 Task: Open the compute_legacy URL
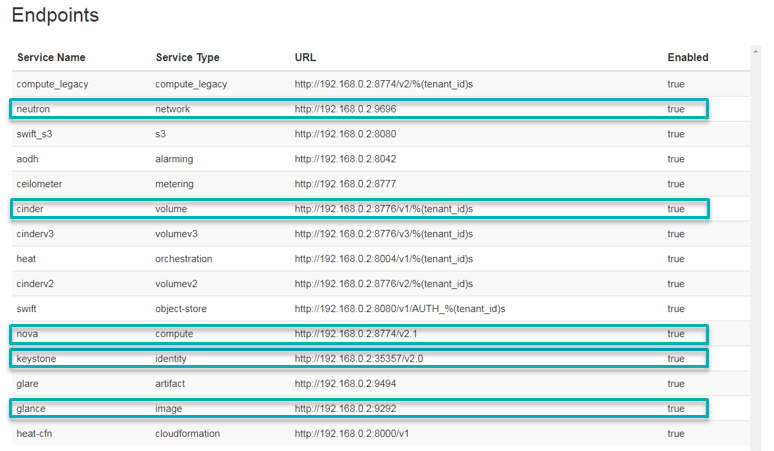point(383,84)
